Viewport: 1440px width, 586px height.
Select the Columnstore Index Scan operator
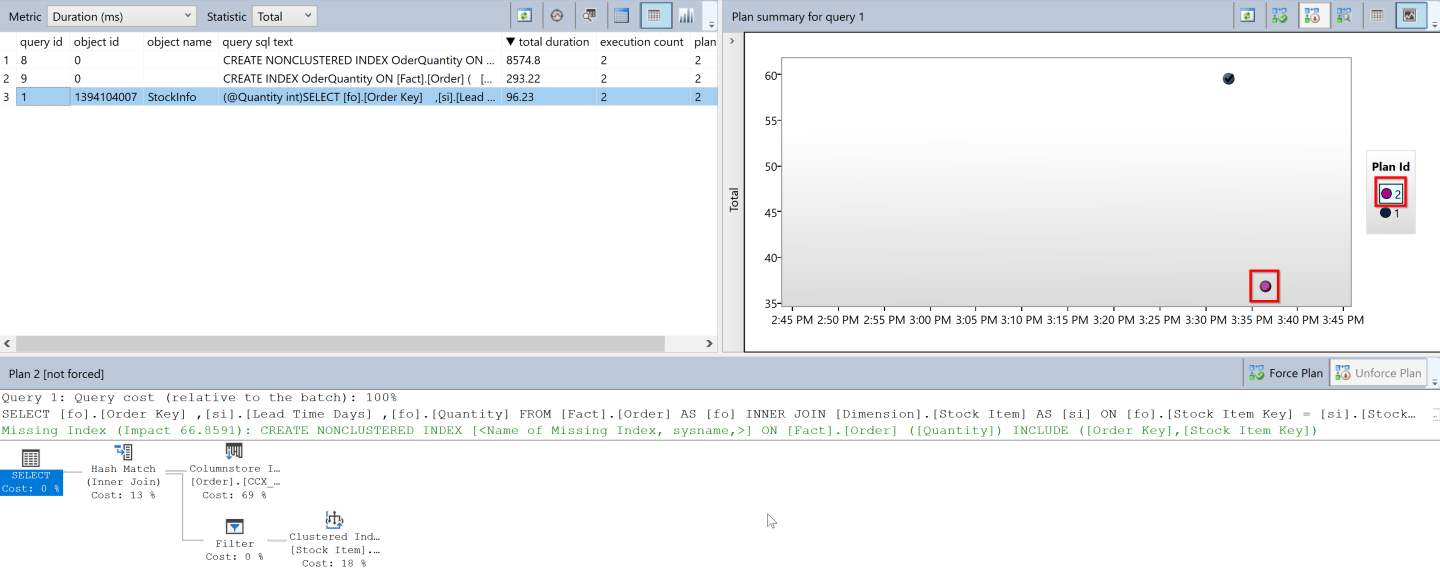[x=234, y=472]
